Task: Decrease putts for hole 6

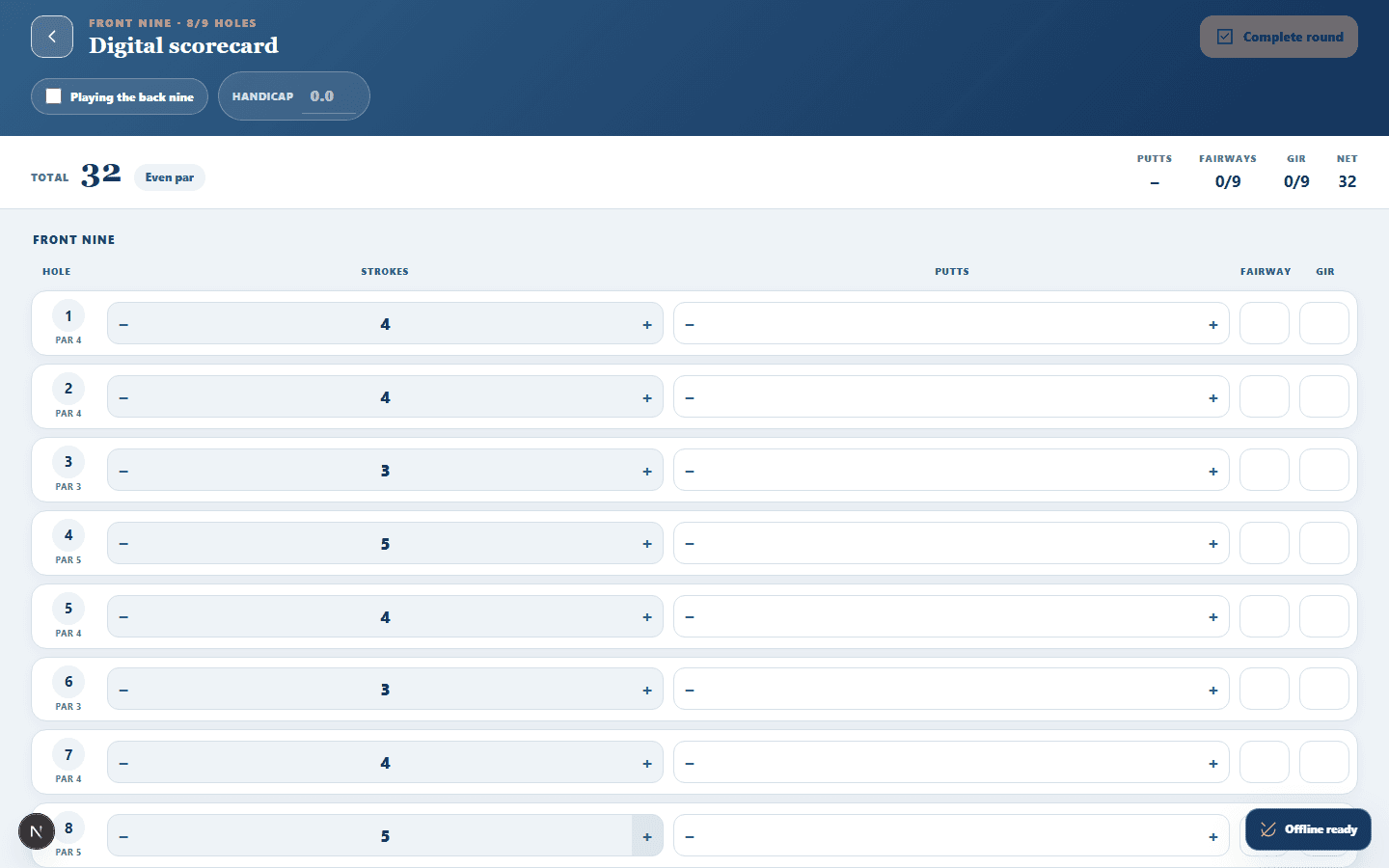Action: [690, 690]
